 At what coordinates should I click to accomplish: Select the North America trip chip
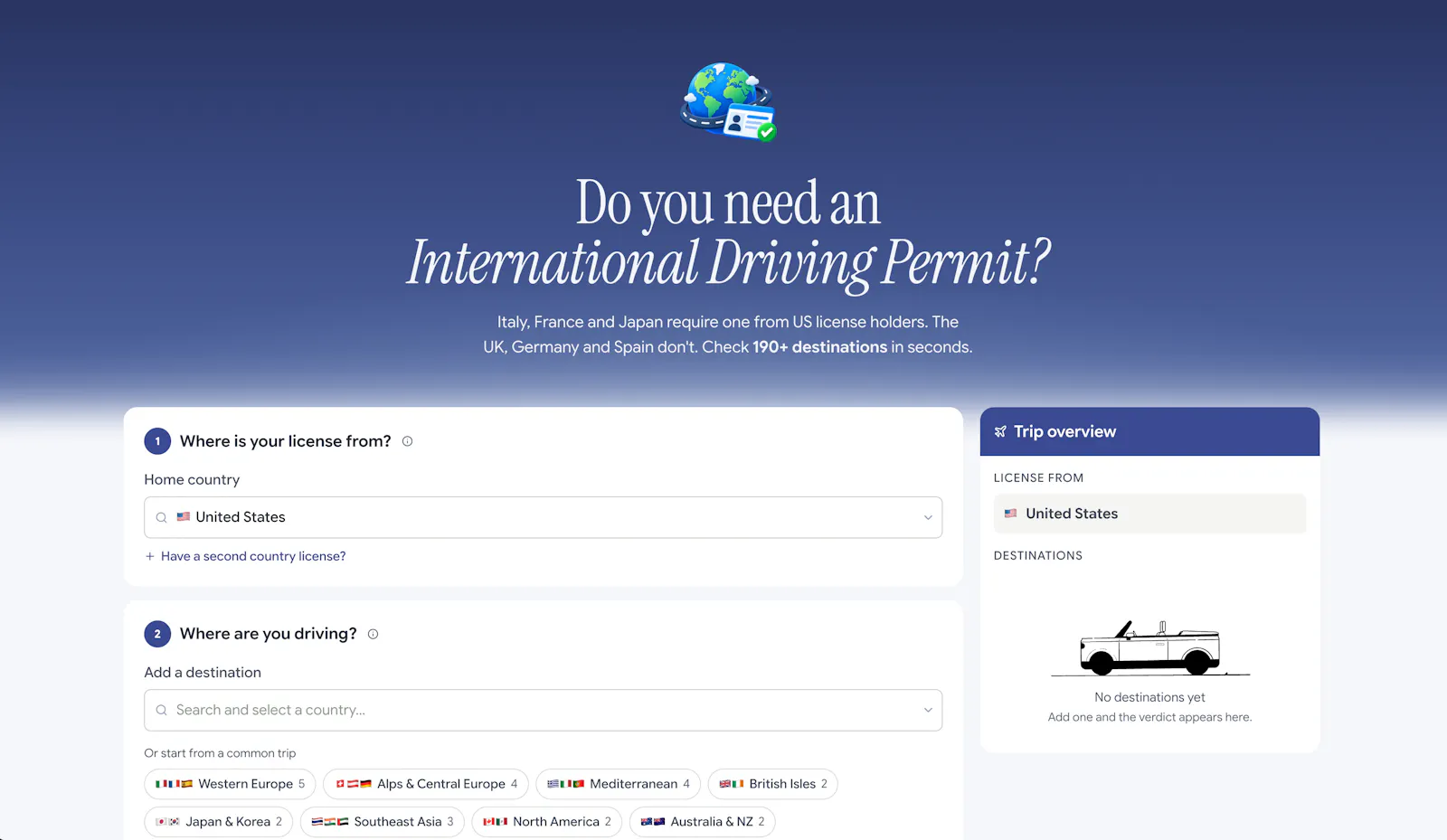547,822
